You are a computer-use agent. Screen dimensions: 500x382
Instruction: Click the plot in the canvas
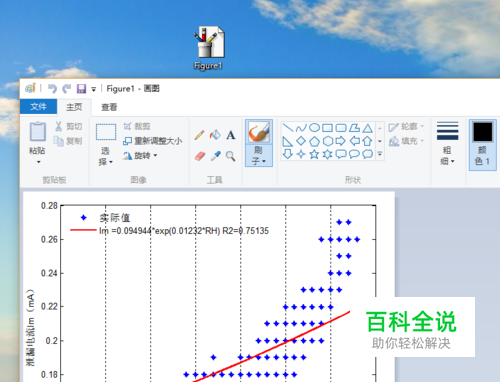pos(209,287)
